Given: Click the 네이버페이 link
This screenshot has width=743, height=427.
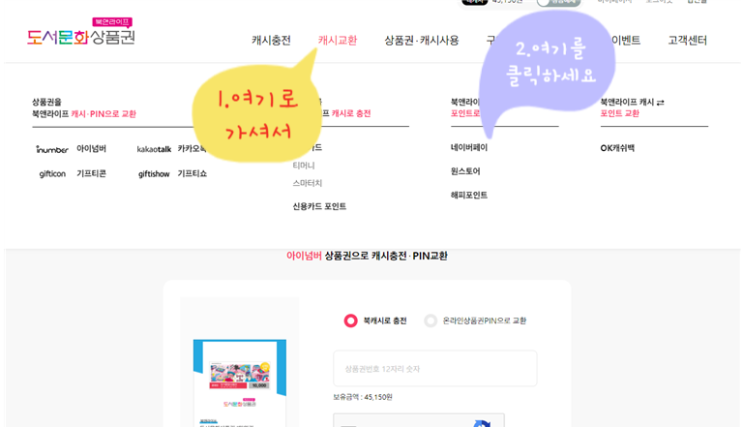Looking at the screenshot, I should (469, 147).
